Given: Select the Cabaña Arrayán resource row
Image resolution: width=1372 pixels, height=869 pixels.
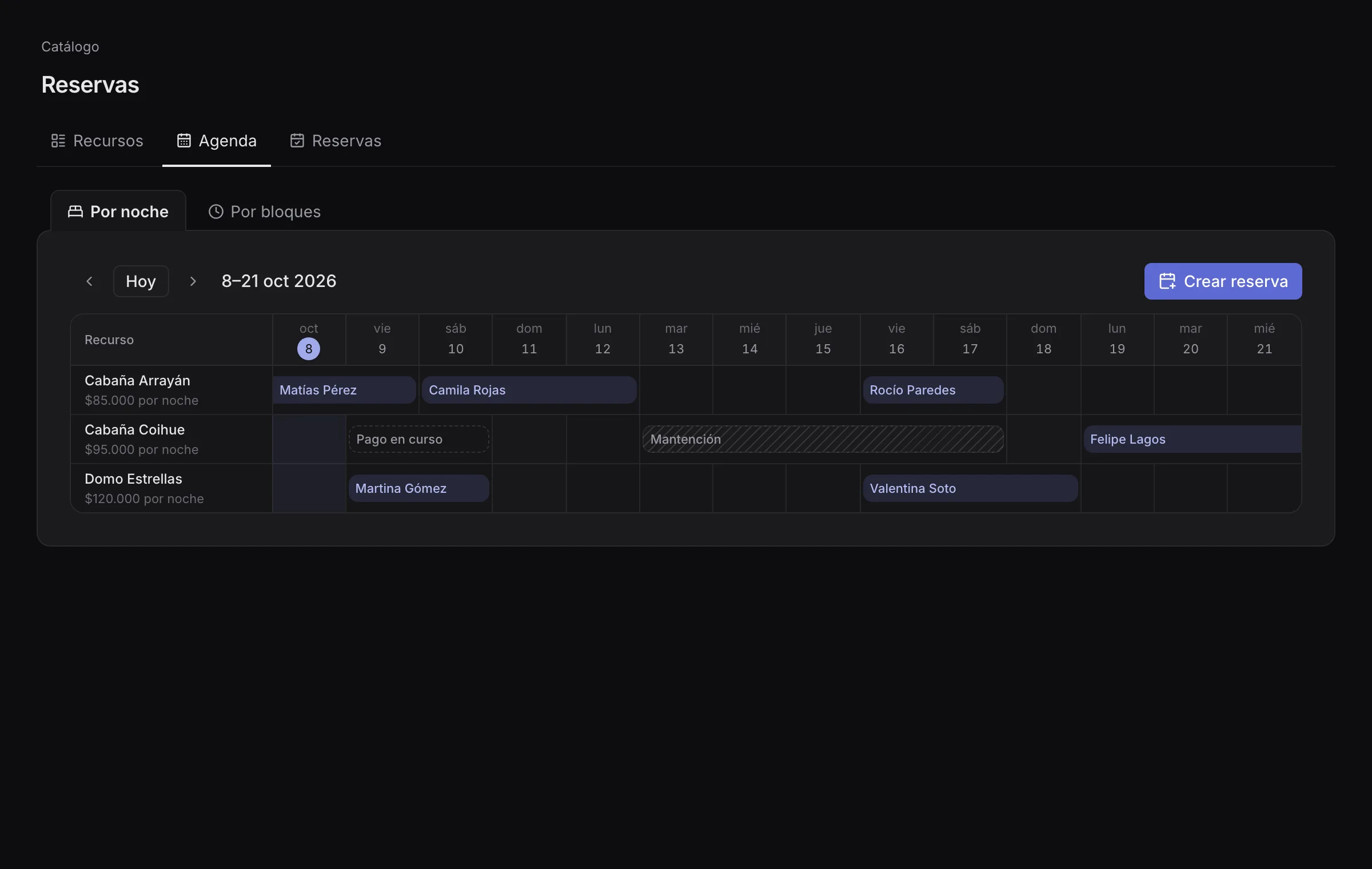Looking at the screenshot, I should click(x=171, y=390).
